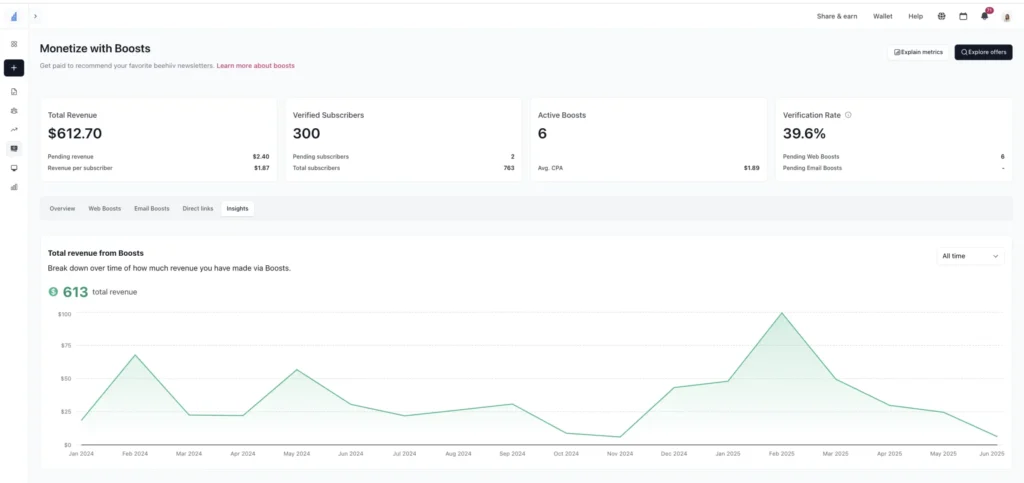
Task: Click the calendar icon in top bar
Action: click(963, 16)
